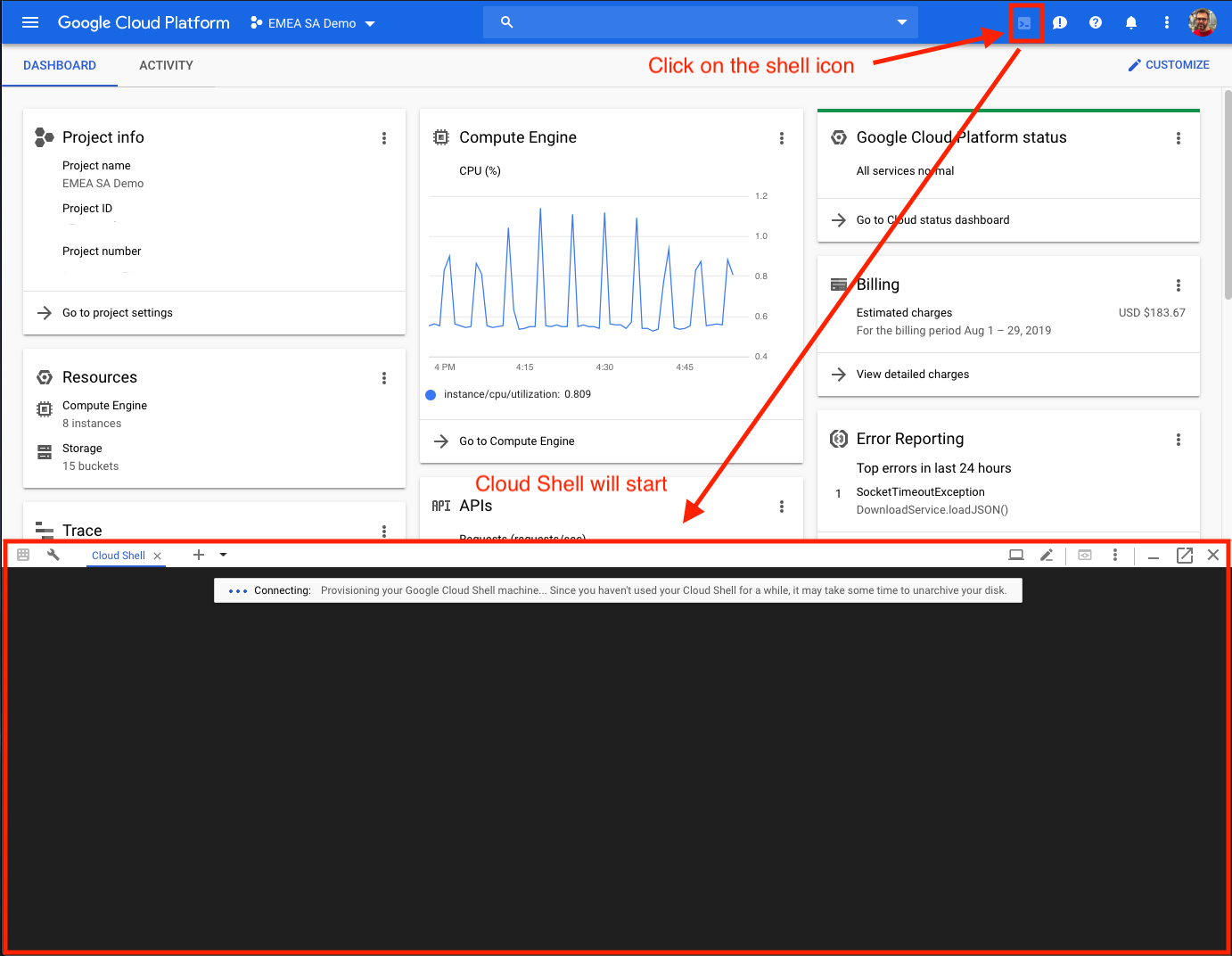Viewport: 1232px width, 956px height.
Task: Open Resources card options menu
Action: (384, 378)
